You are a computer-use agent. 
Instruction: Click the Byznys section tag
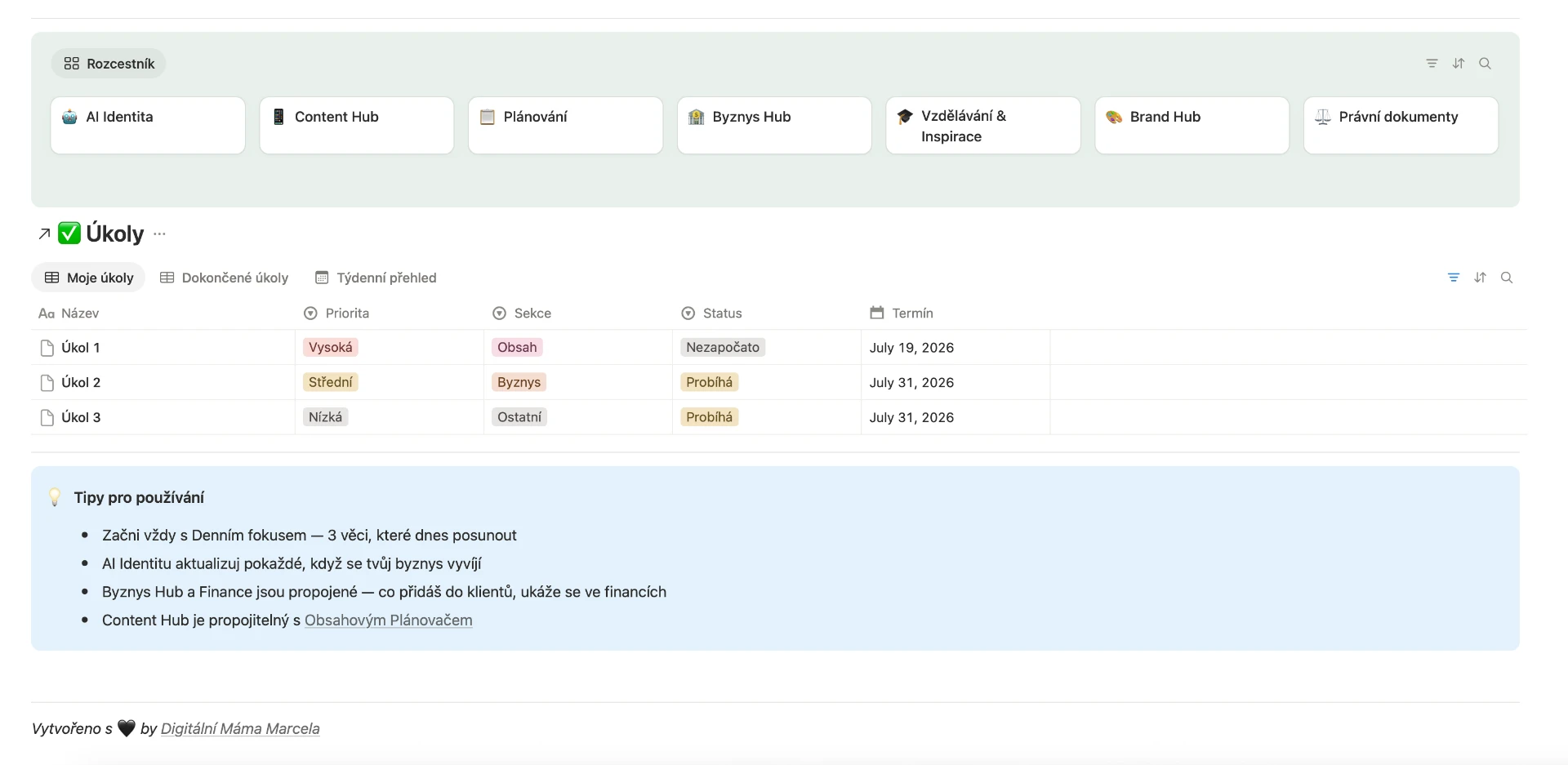(519, 383)
